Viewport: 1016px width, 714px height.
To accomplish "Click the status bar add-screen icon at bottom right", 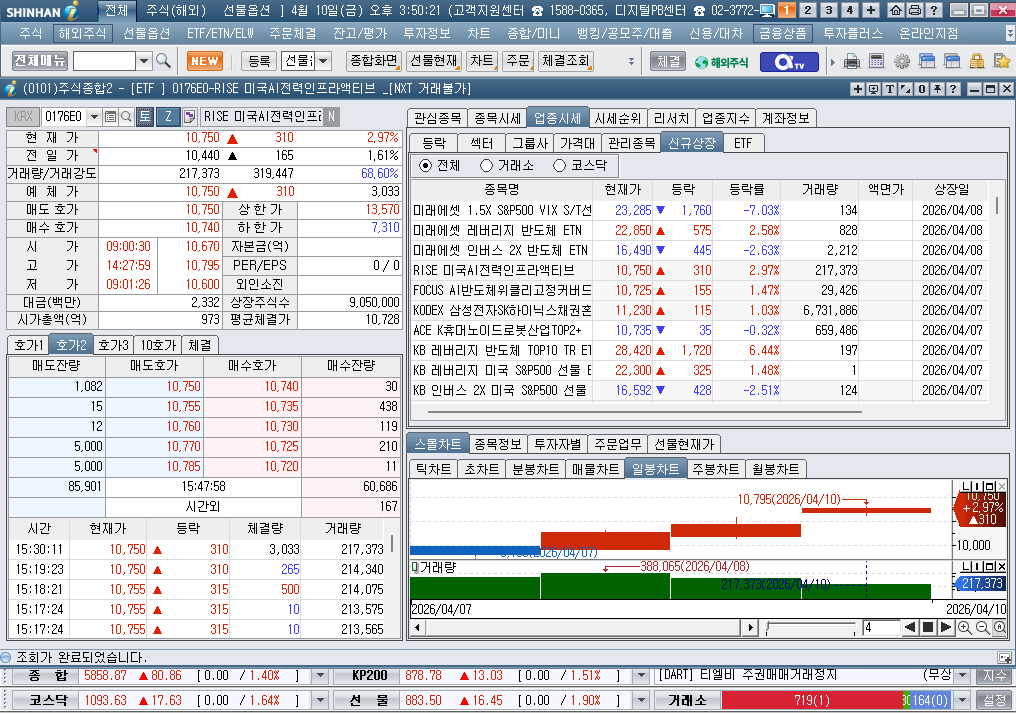I will [x=1004, y=658].
